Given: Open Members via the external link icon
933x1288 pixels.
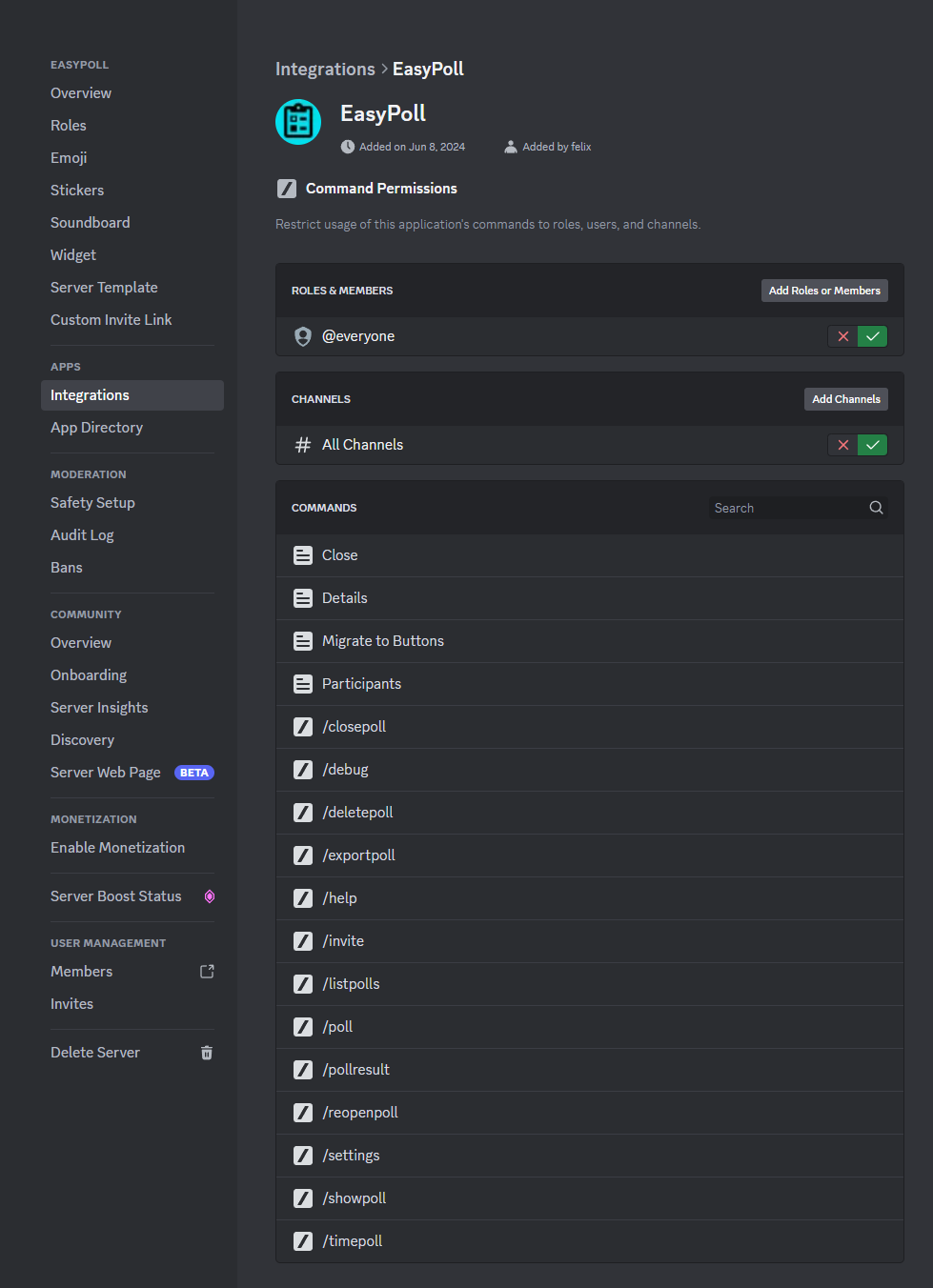Looking at the screenshot, I should click(x=206, y=971).
